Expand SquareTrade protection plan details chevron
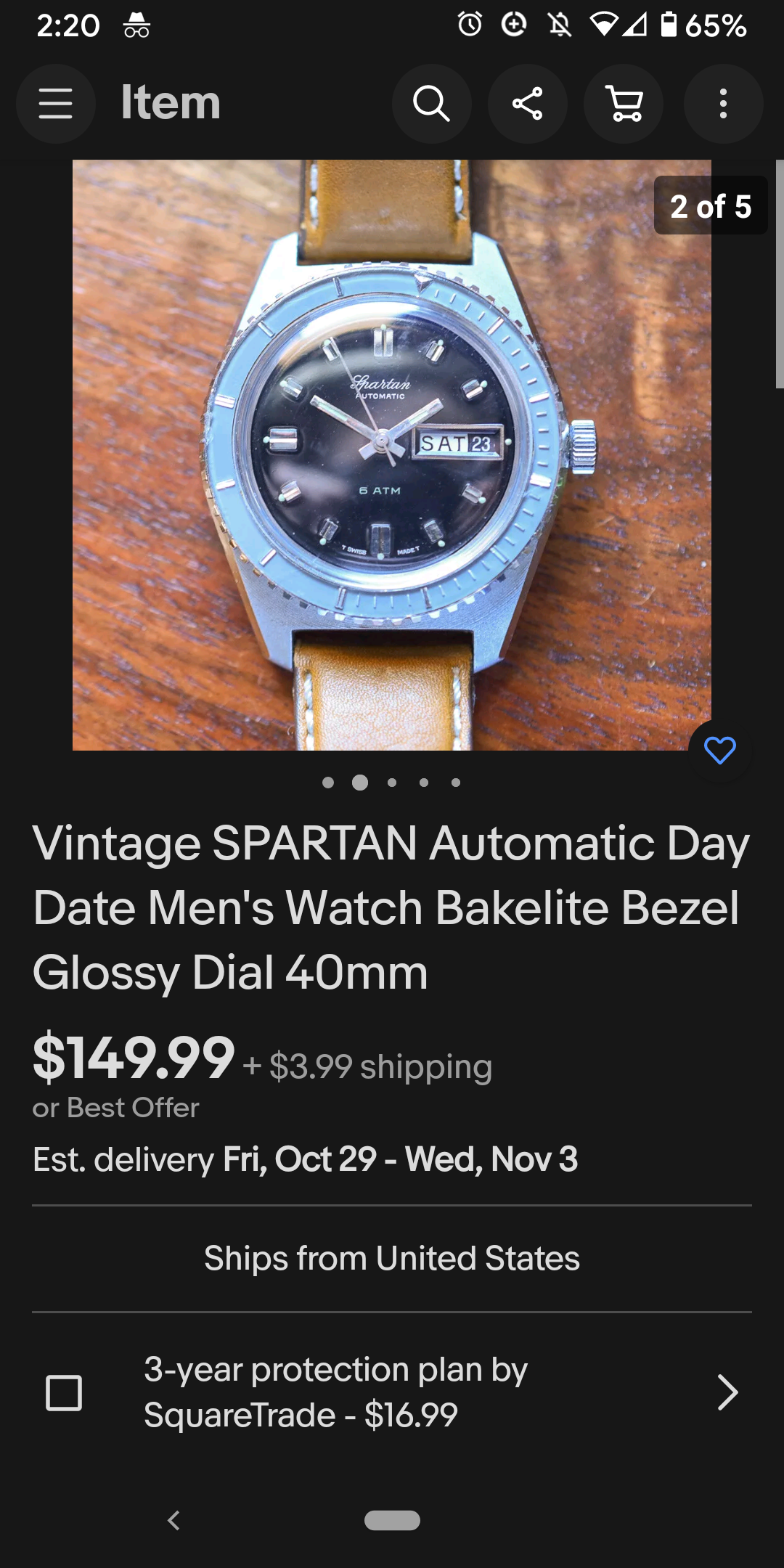The image size is (784, 1568). point(727,1392)
